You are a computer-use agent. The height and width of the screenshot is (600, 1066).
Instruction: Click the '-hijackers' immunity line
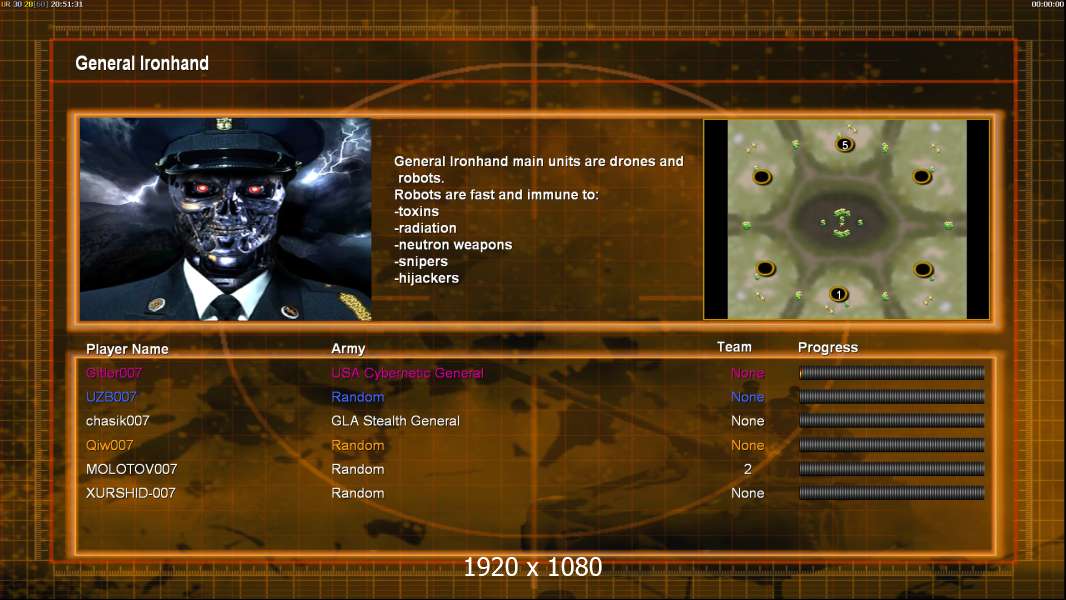pyautogui.click(x=426, y=278)
